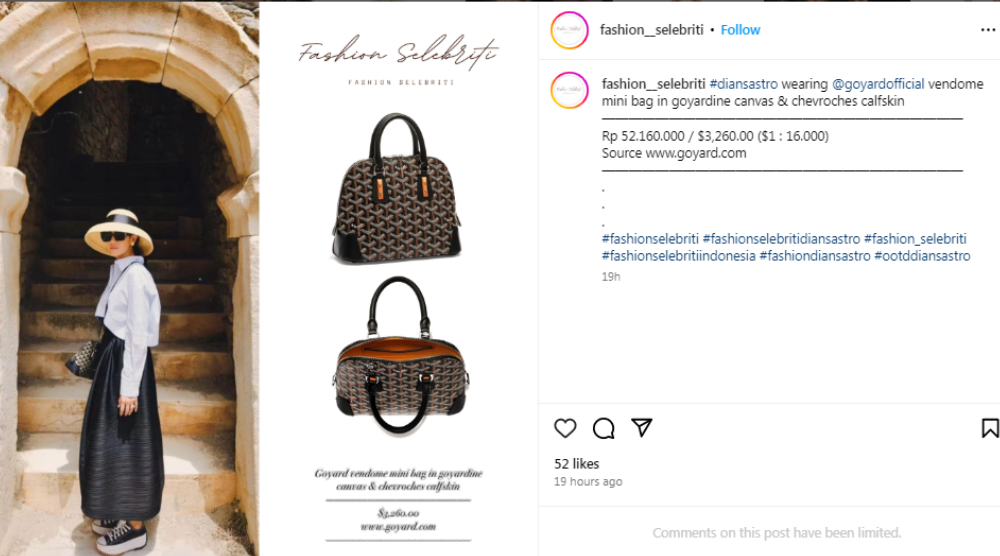Open the #fashionselebriti hashtag
Viewport: 1000px width, 556px height.
point(650,239)
